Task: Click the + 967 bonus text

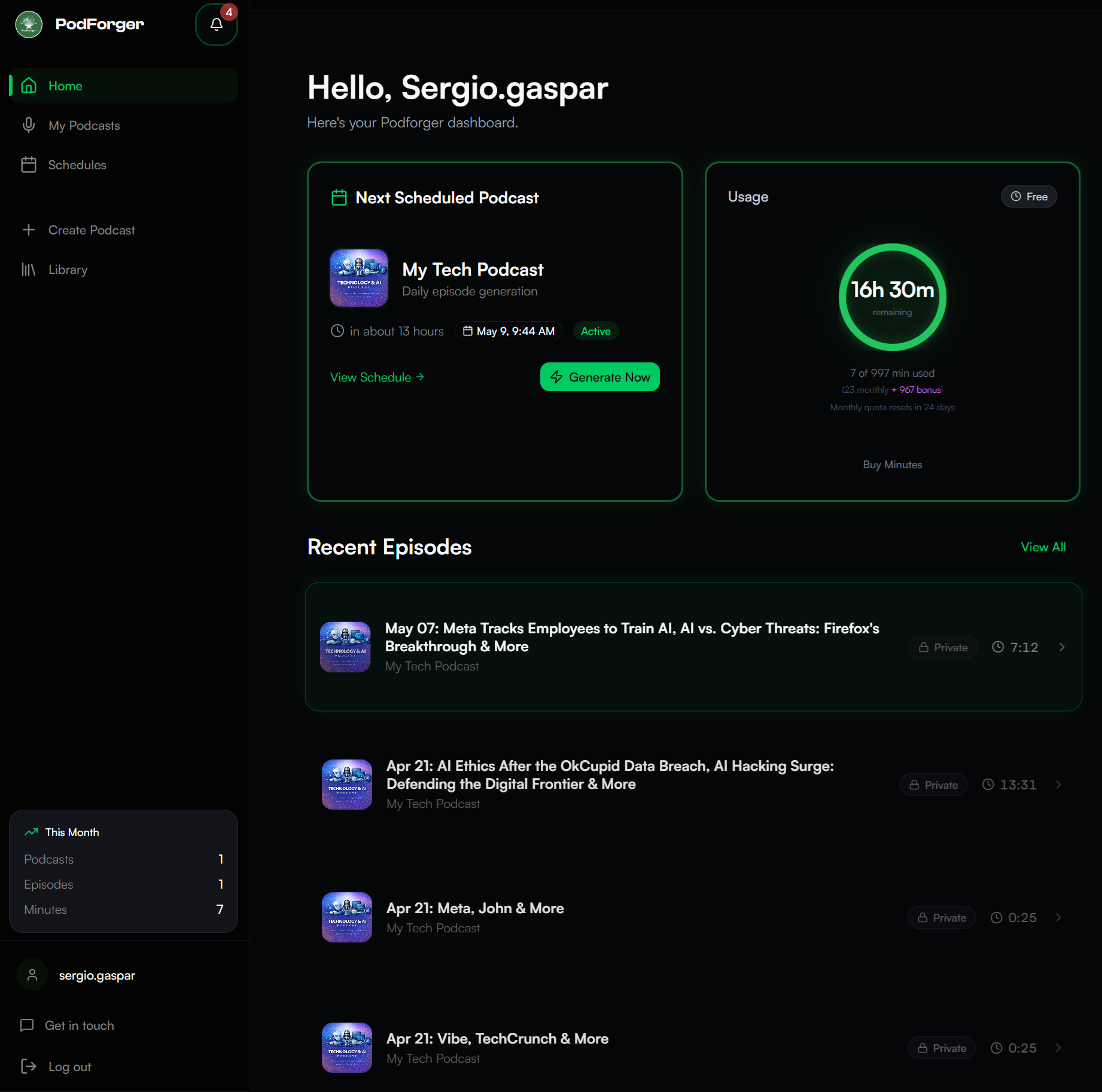Action: (x=916, y=390)
